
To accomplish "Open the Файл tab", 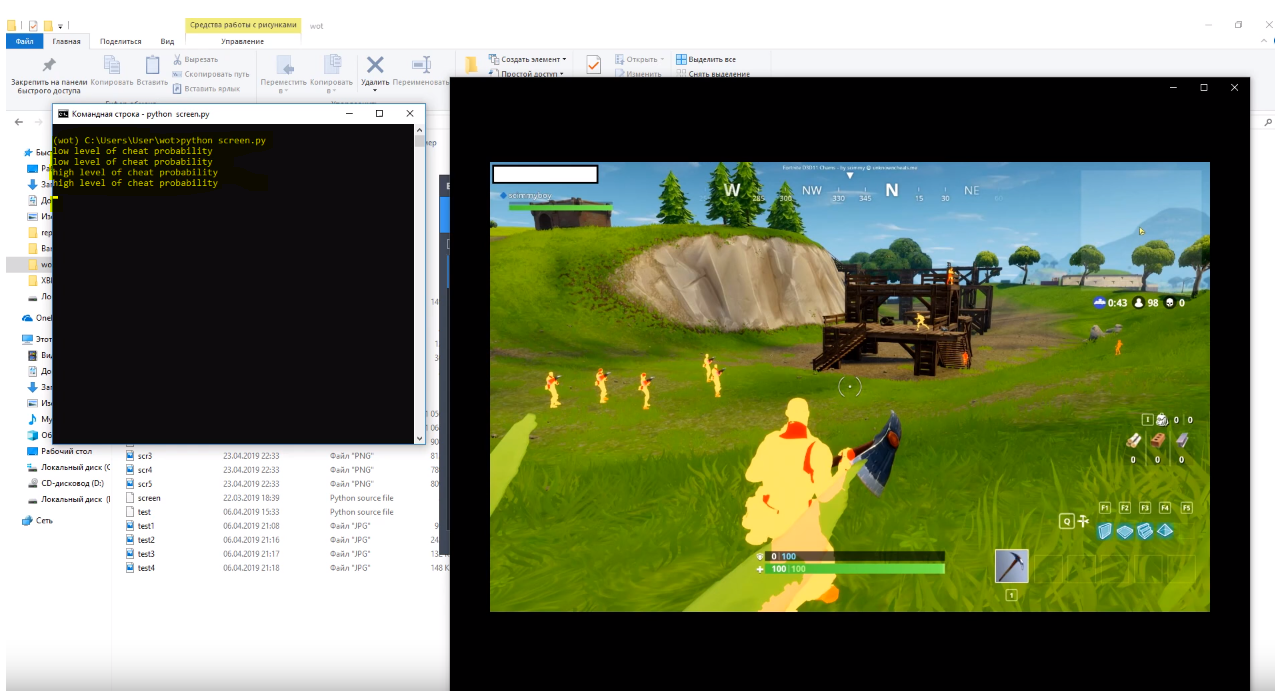I will click(x=25, y=41).
